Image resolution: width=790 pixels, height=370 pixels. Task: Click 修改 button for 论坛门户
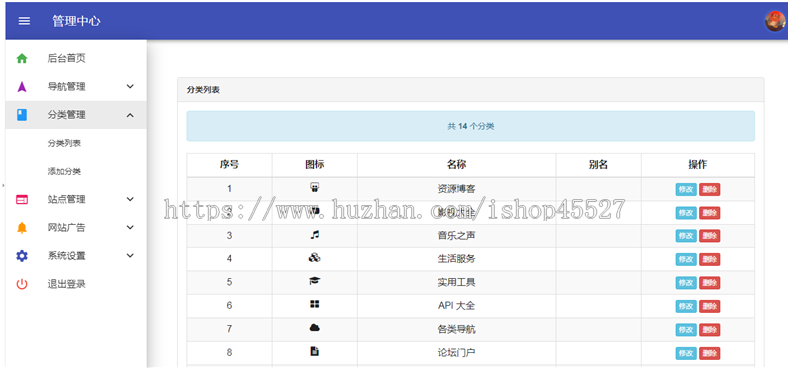click(686, 353)
